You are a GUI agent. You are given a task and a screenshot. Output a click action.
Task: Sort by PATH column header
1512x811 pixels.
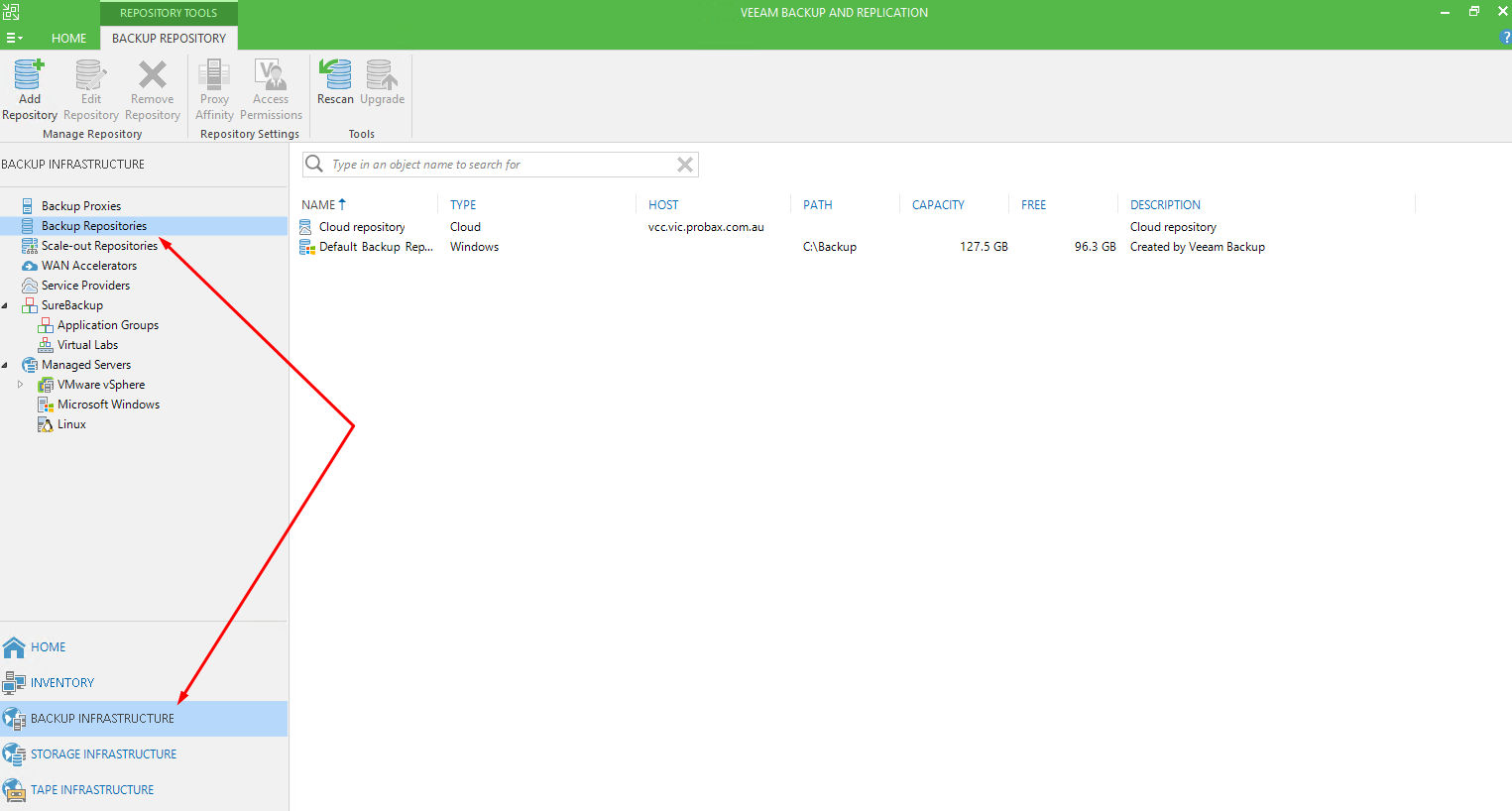818,205
